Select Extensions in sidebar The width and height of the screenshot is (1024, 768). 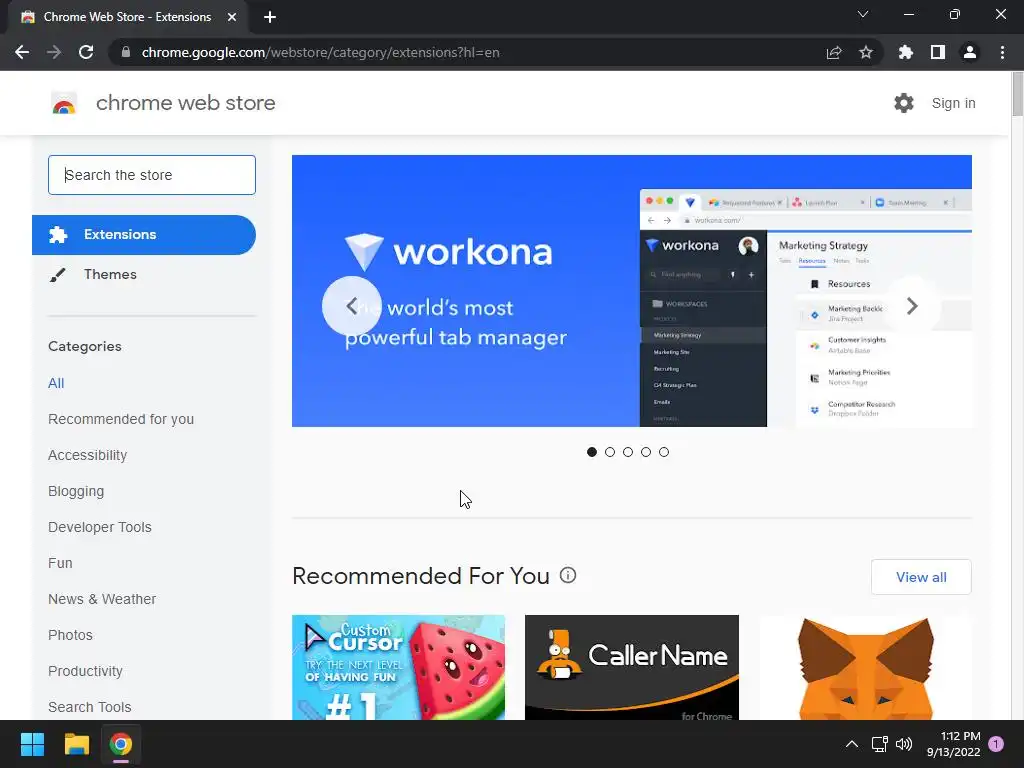point(144,234)
